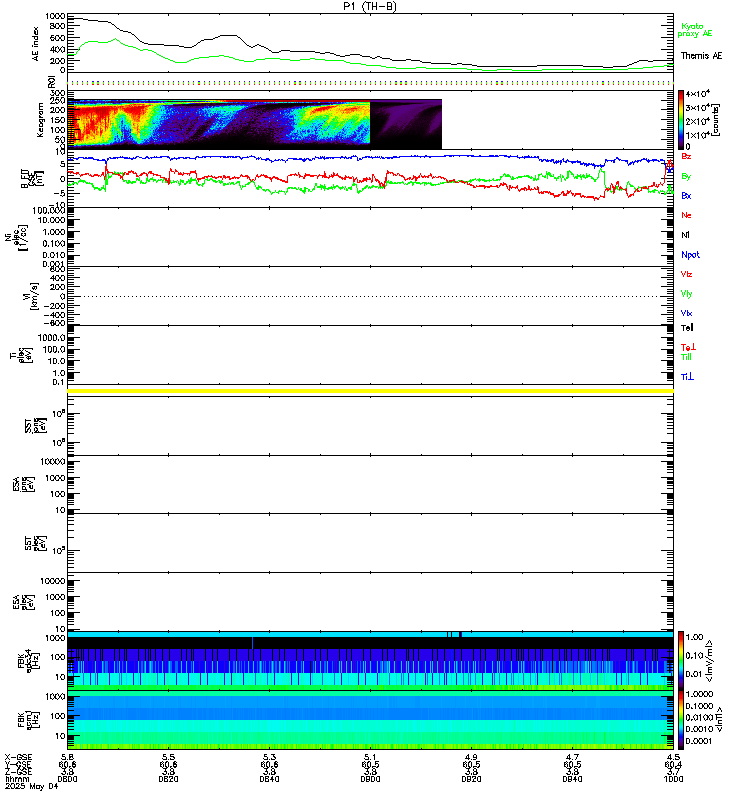This screenshot has height=800, width=750.
Task: Click the keogram counts color bar
Action: point(681,120)
